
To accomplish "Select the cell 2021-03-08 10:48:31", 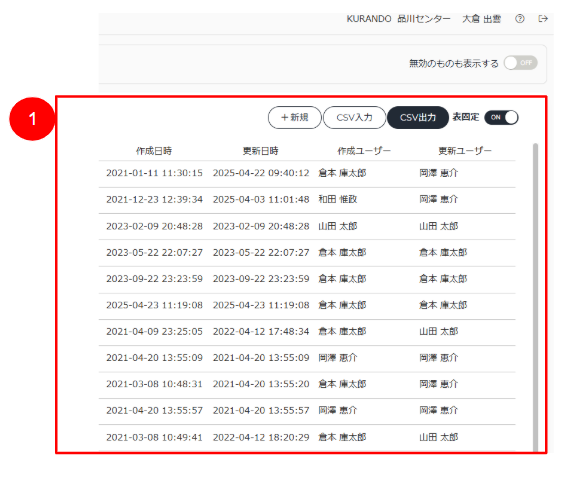I will pos(154,384).
